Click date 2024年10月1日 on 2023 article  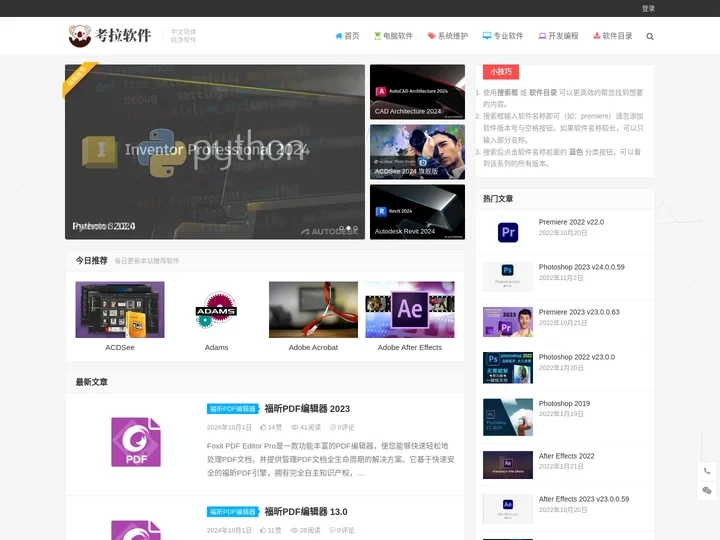[x=229, y=428]
